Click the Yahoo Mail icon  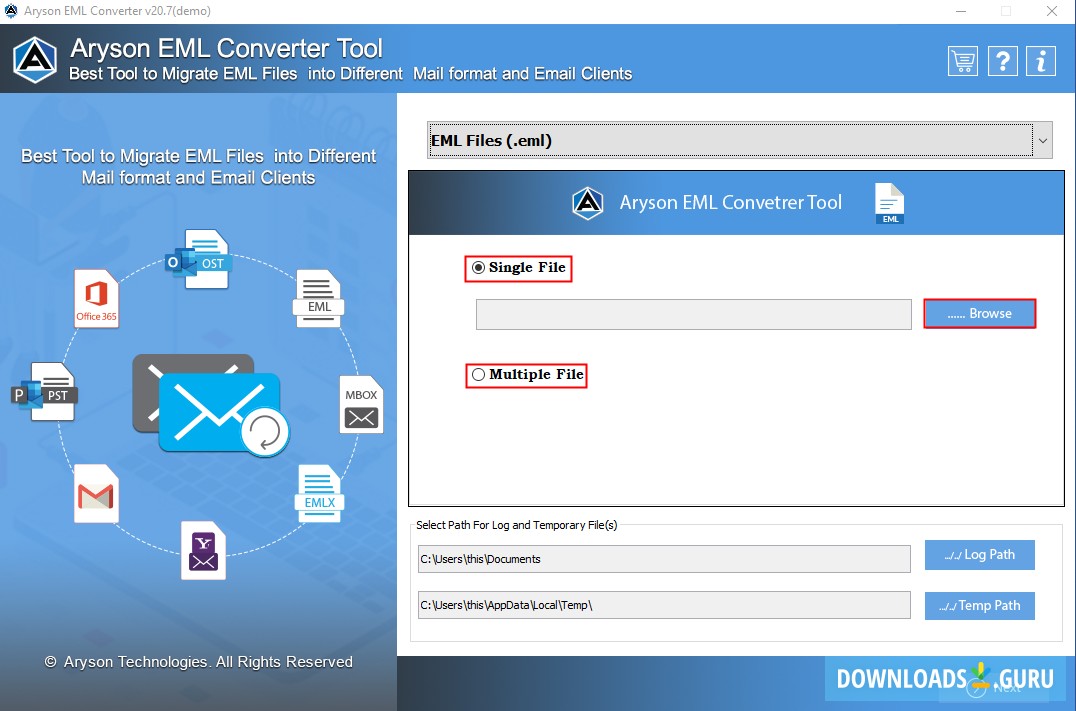coord(203,549)
